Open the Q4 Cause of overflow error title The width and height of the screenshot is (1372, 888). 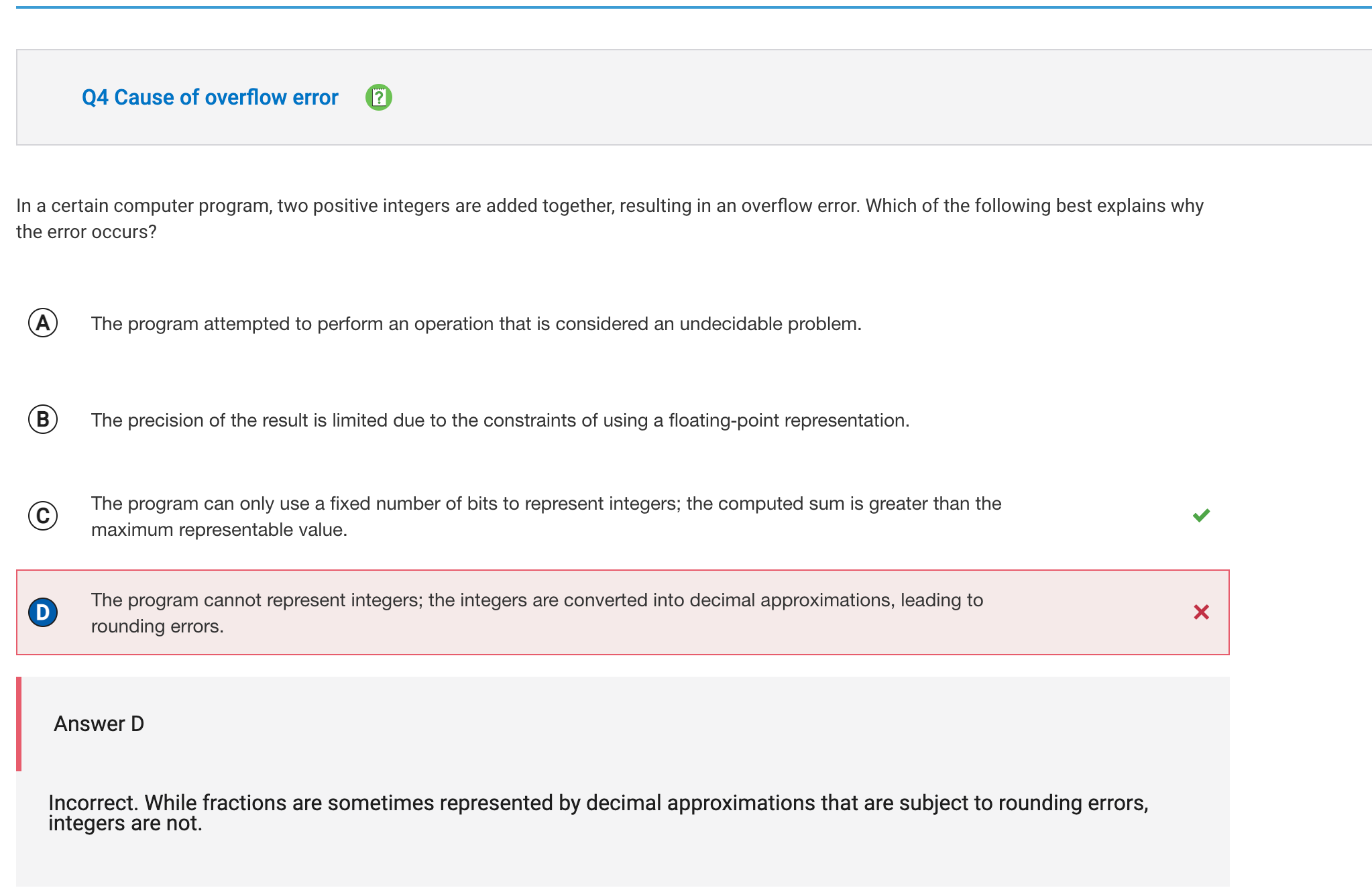210,97
